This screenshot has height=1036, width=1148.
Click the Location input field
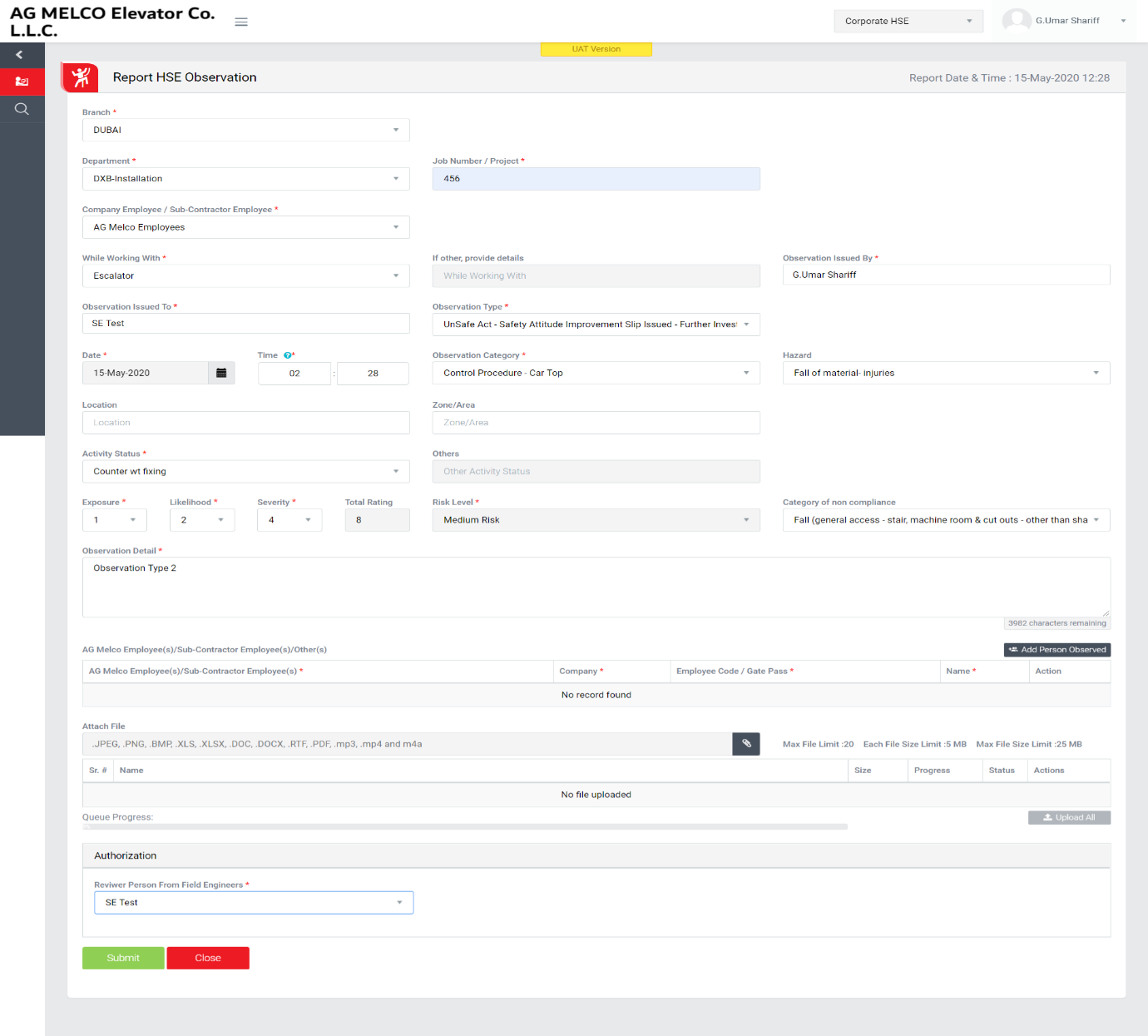(x=245, y=423)
